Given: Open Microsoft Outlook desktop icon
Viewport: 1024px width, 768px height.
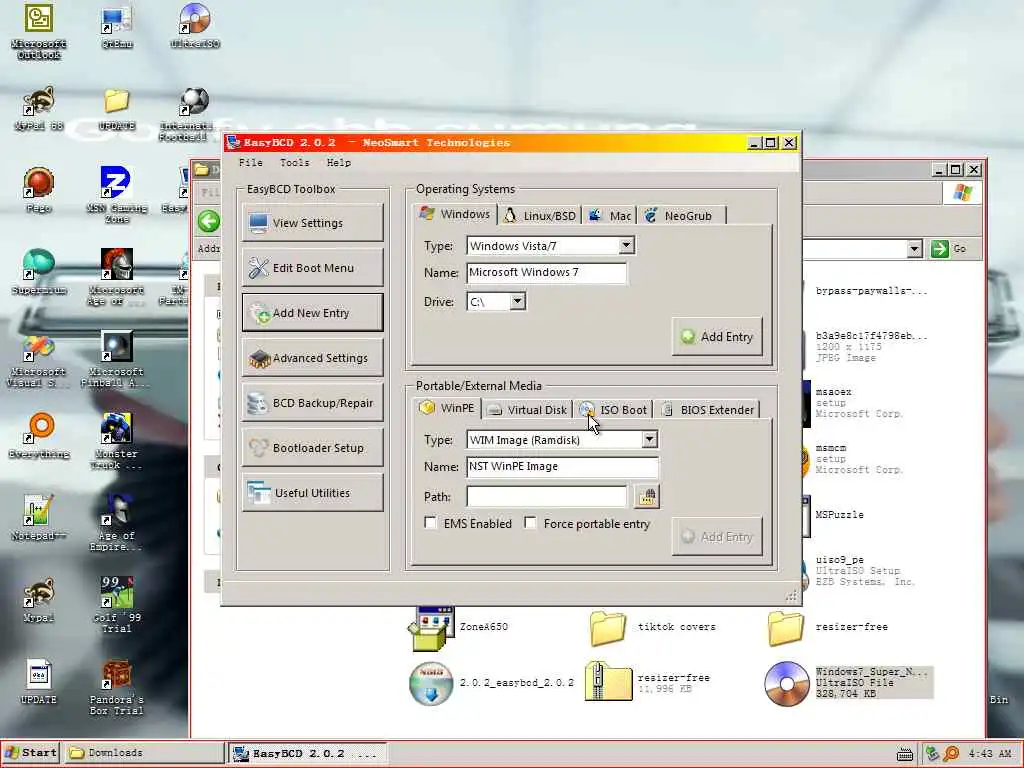Looking at the screenshot, I should click(39, 31).
